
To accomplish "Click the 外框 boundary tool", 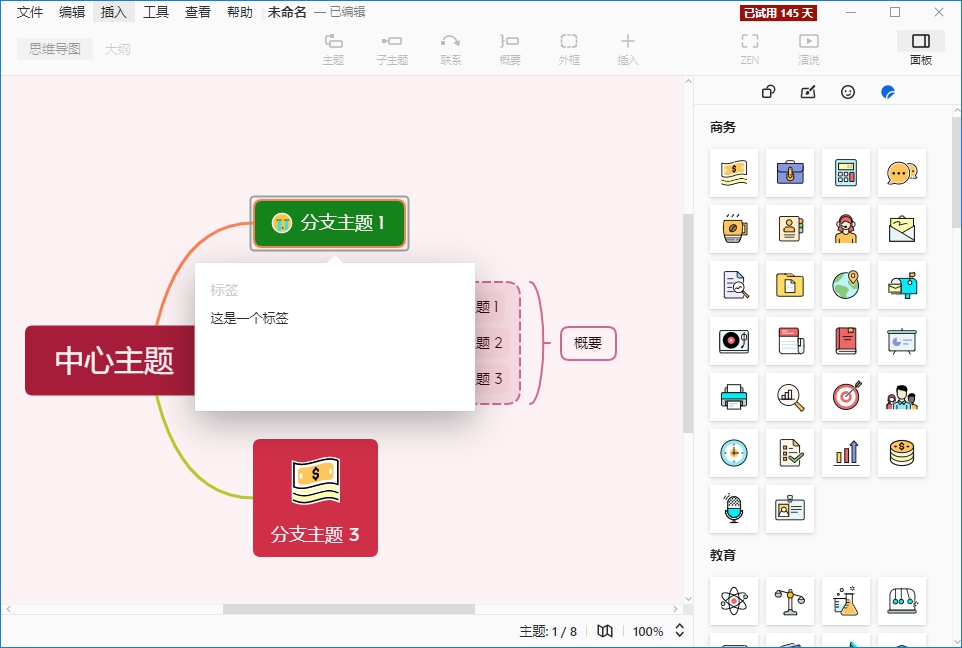I will [x=569, y=49].
